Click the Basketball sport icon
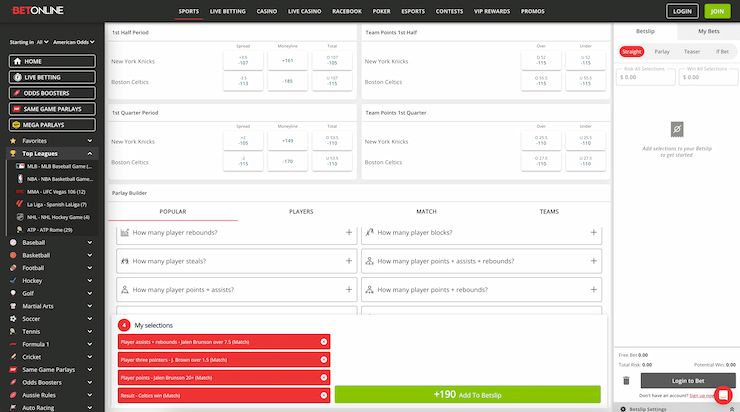Image resolution: width=740 pixels, height=412 pixels. [13, 255]
